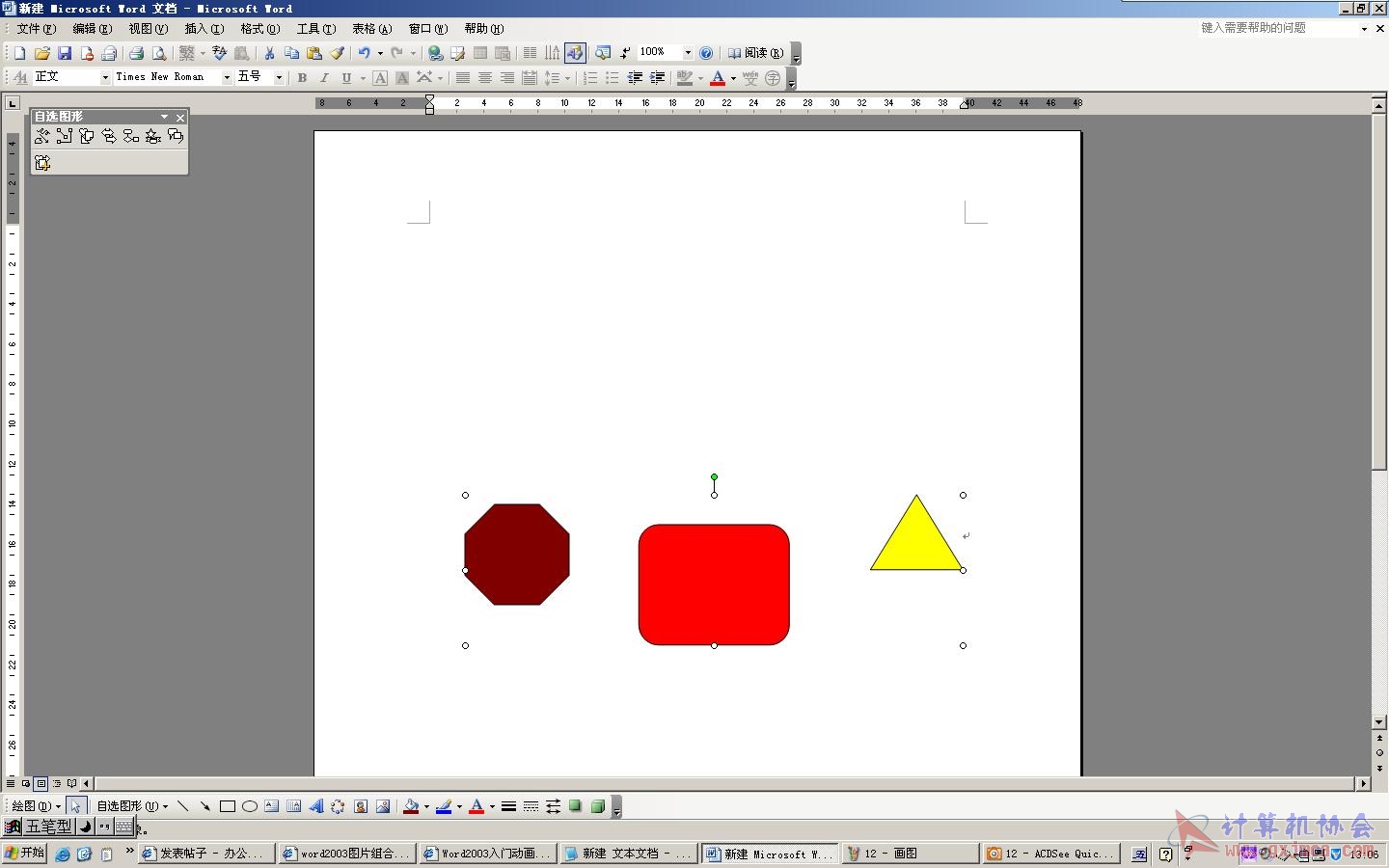This screenshot has height=868, width=1389.
Task: Insert WordArt from Drawing toolbar
Action: [316, 806]
